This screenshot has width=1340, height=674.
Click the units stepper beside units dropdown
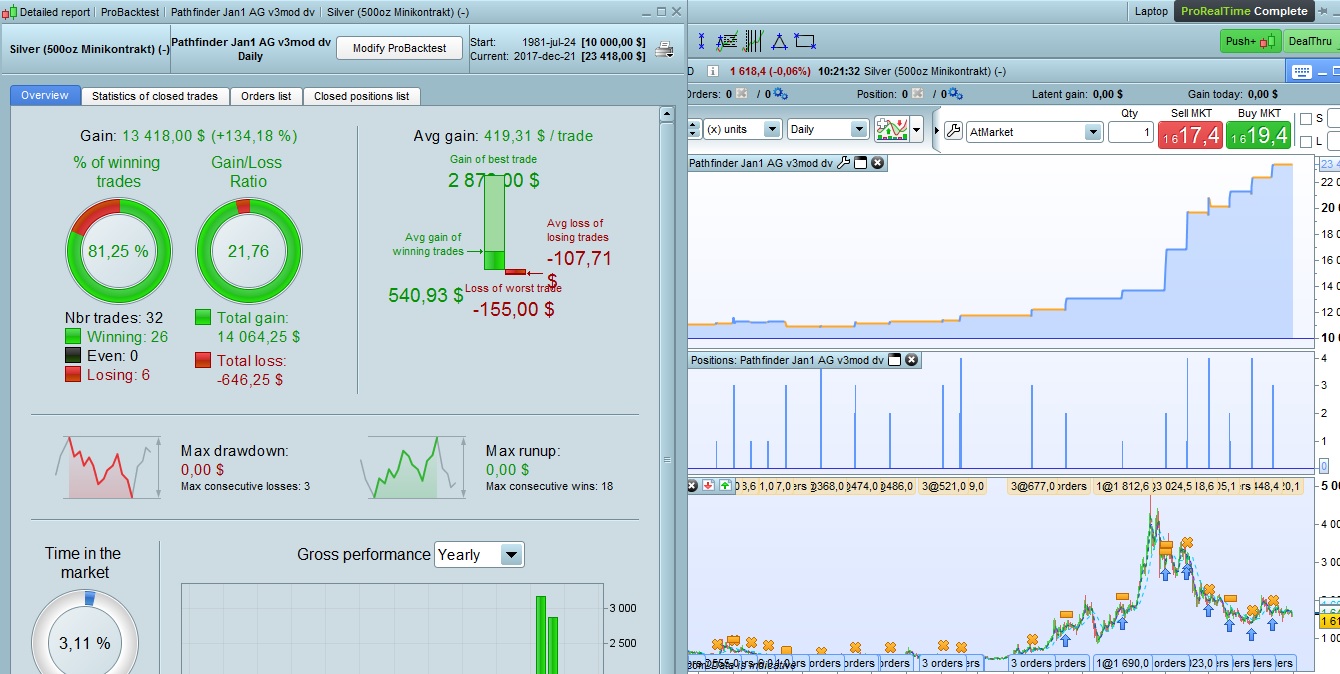tap(694, 129)
